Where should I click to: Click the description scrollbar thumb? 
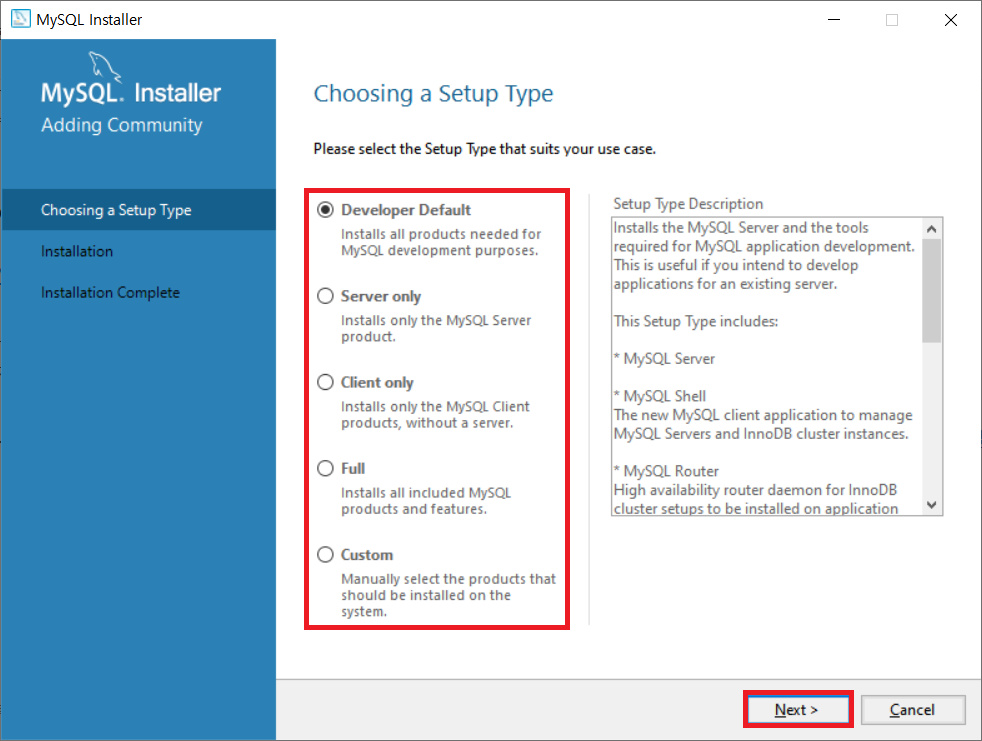[x=931, y=291]
